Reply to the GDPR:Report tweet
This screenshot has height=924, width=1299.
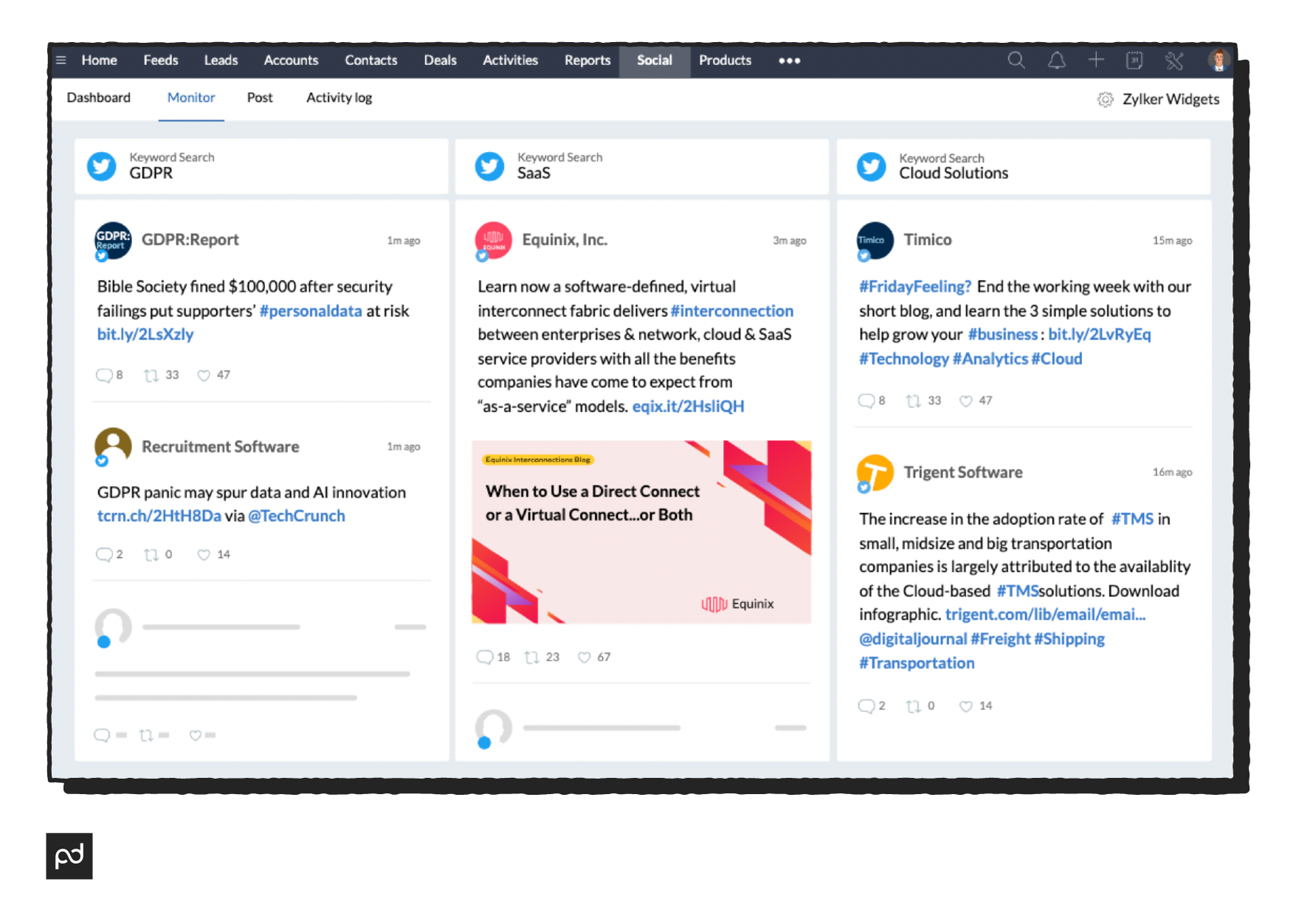104,375
